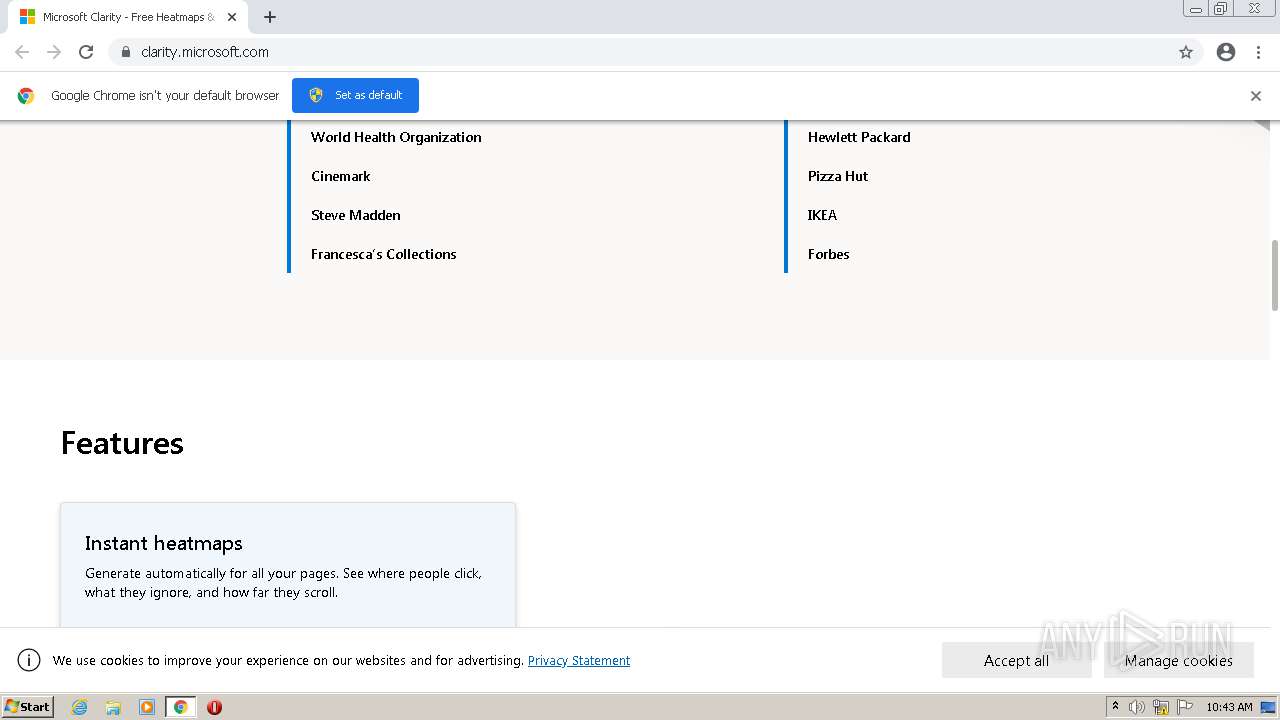Image resolution: width=1280 pixels, height=720 pixels.
Task: Reload the Clarity page
Action: pyautogui.click(x=86, y=52)
